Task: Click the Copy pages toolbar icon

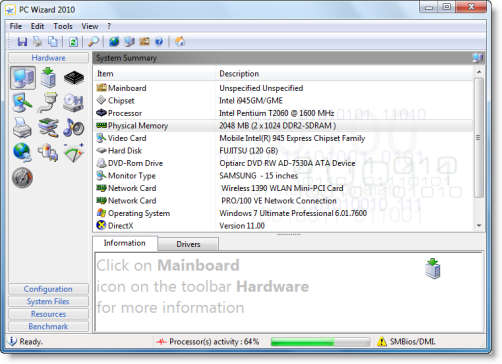Action: [x=53, y=42]
